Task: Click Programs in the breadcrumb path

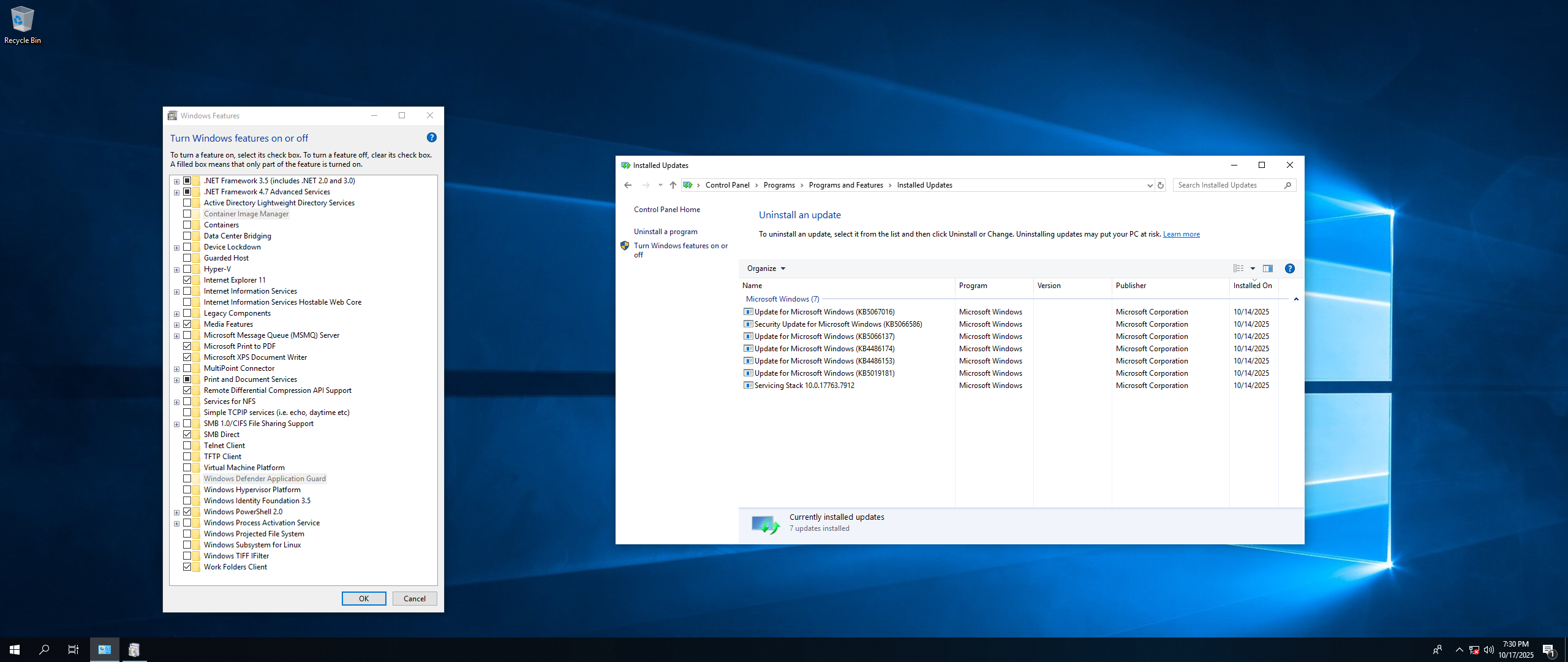Action: pos(778,185)
